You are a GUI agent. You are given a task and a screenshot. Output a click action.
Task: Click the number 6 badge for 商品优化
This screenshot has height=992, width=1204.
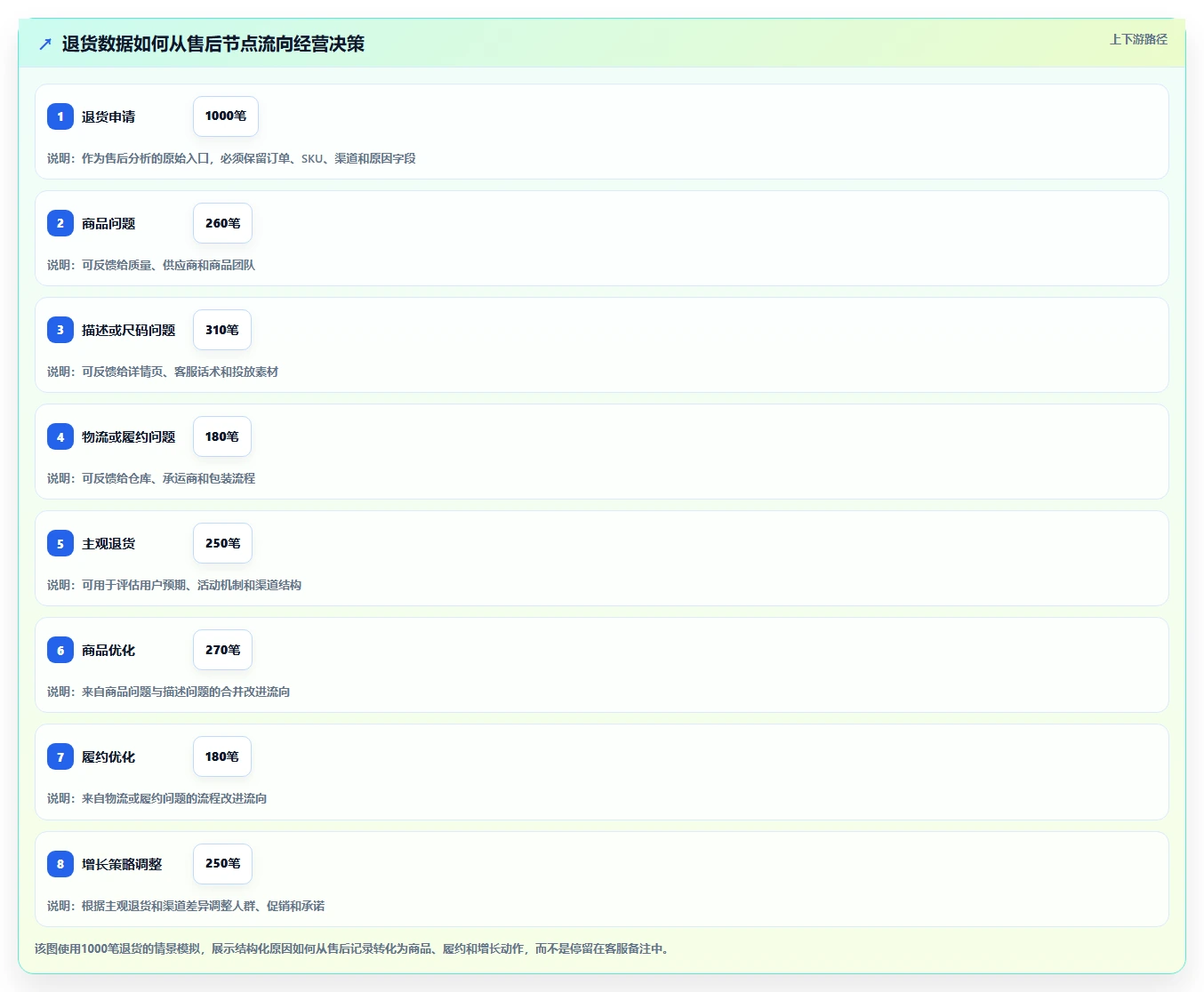coord(60,650)
